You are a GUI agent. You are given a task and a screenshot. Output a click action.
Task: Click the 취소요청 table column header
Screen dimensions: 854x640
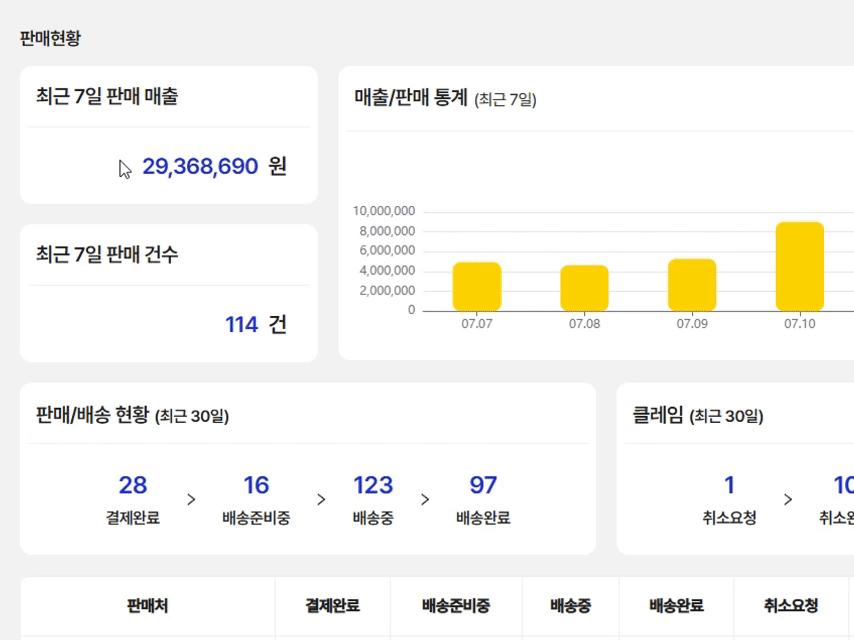tap(790, 606)
